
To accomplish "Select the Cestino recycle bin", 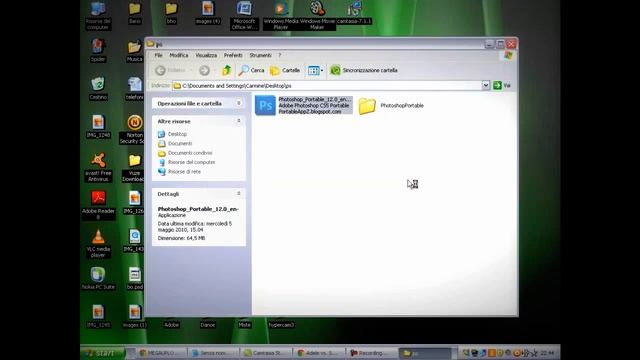I will pyautogui.click(x=98, y=89).
